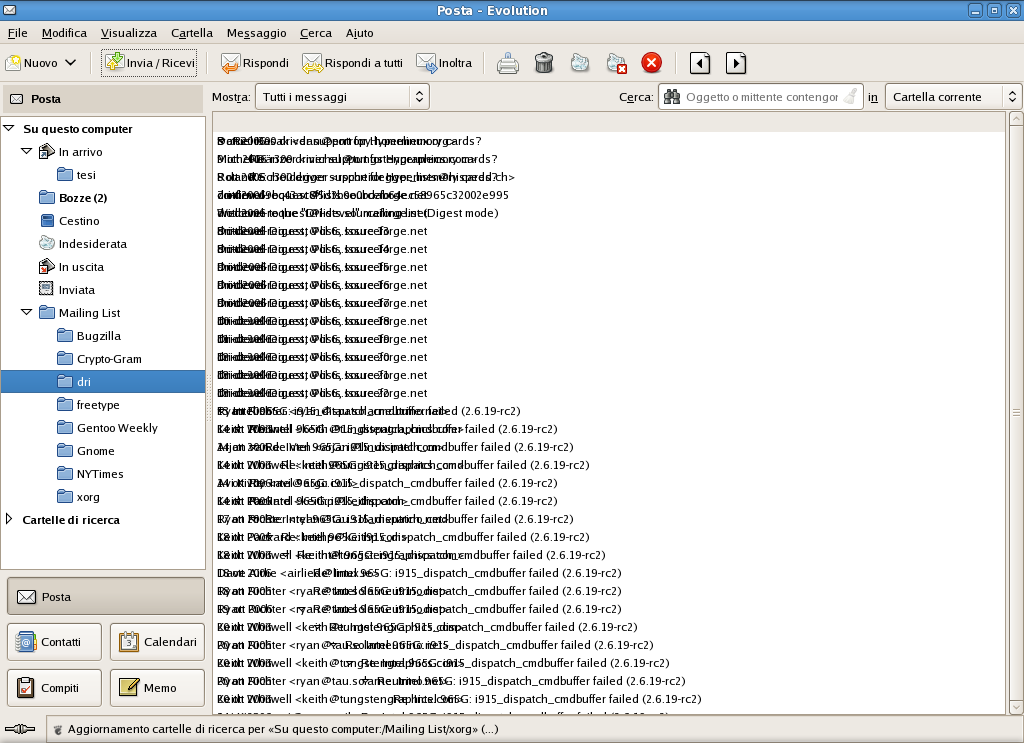This screenshot has width=1024, height=744.
Task: Click the Invia / Ricevi button
Action: click(x=149, y=63)
